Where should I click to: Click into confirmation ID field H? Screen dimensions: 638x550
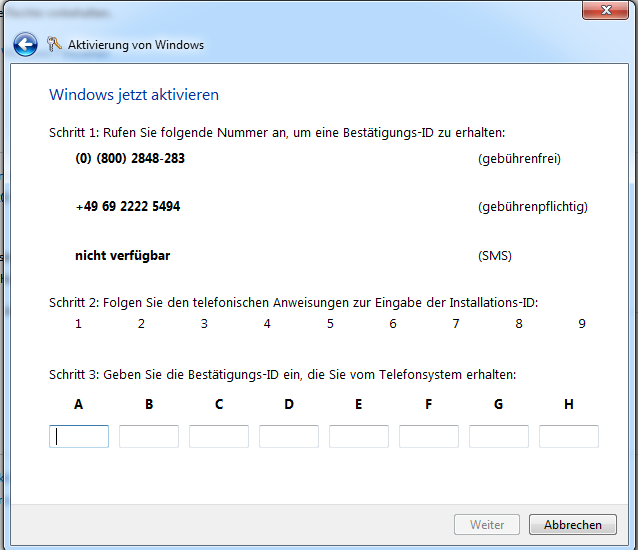pos(569,437)
